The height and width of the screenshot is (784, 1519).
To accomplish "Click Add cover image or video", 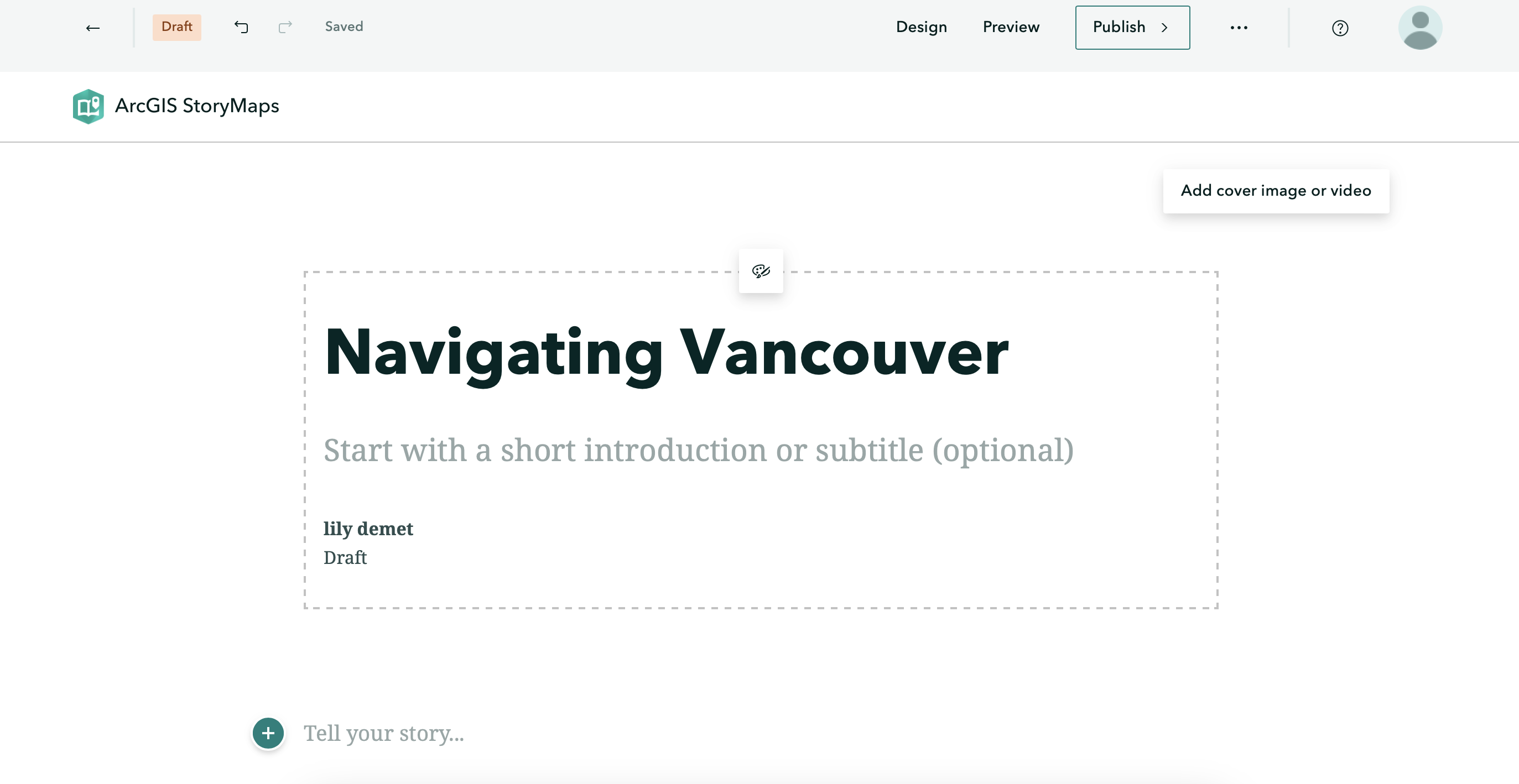I will pos(1276,191).
